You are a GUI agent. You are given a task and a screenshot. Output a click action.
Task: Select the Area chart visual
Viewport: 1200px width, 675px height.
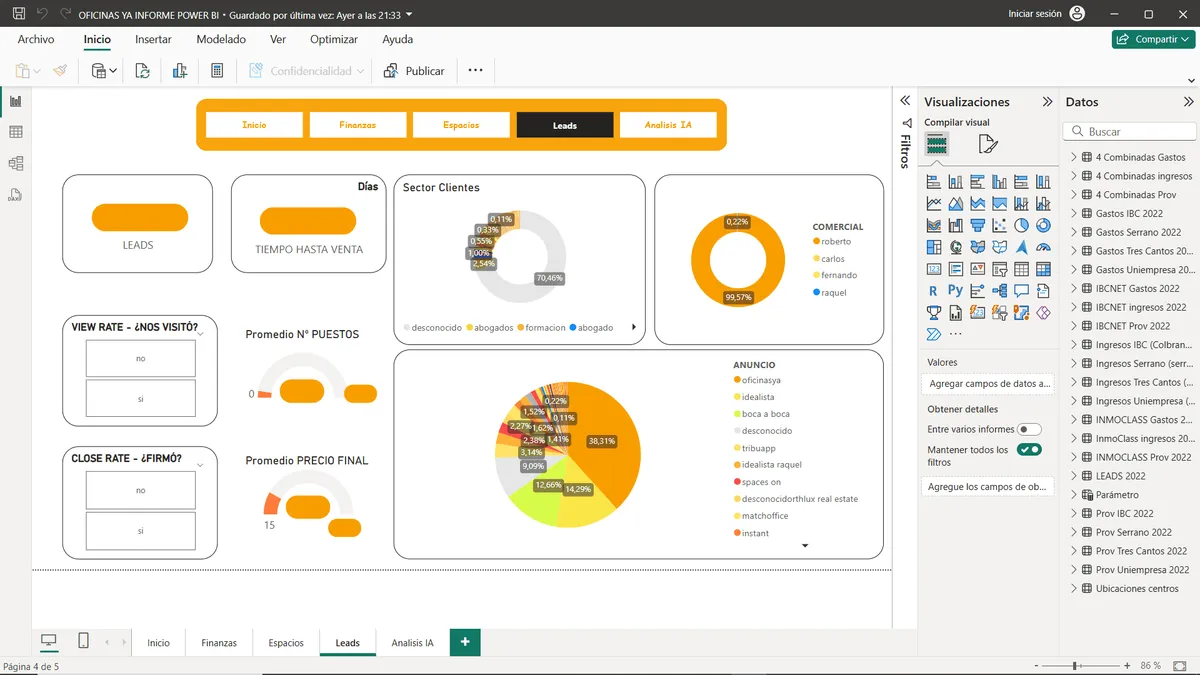click(x=956, y=204)
